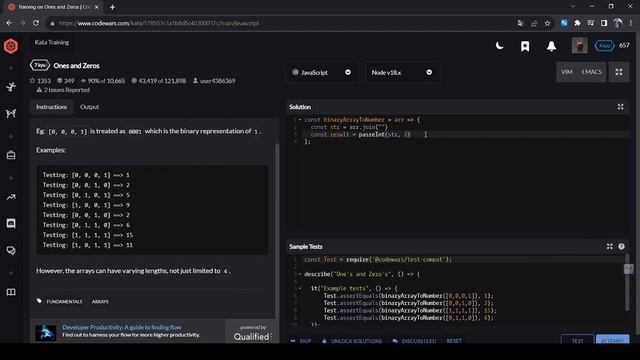This screenshot has height=360, width=640.
Task: Reload the page
Action: 36,23
